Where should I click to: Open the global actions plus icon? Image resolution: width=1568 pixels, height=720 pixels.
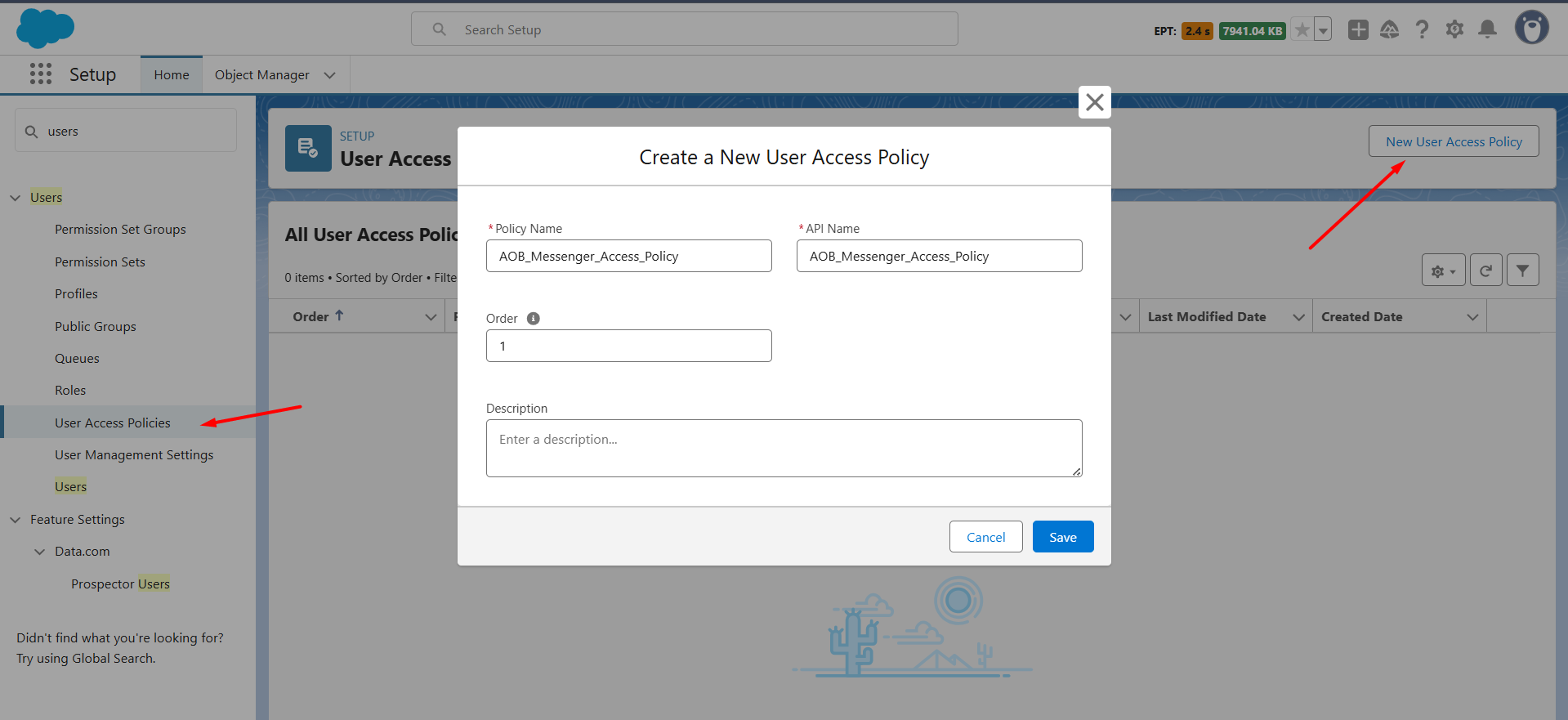[x=1358, y=29]
